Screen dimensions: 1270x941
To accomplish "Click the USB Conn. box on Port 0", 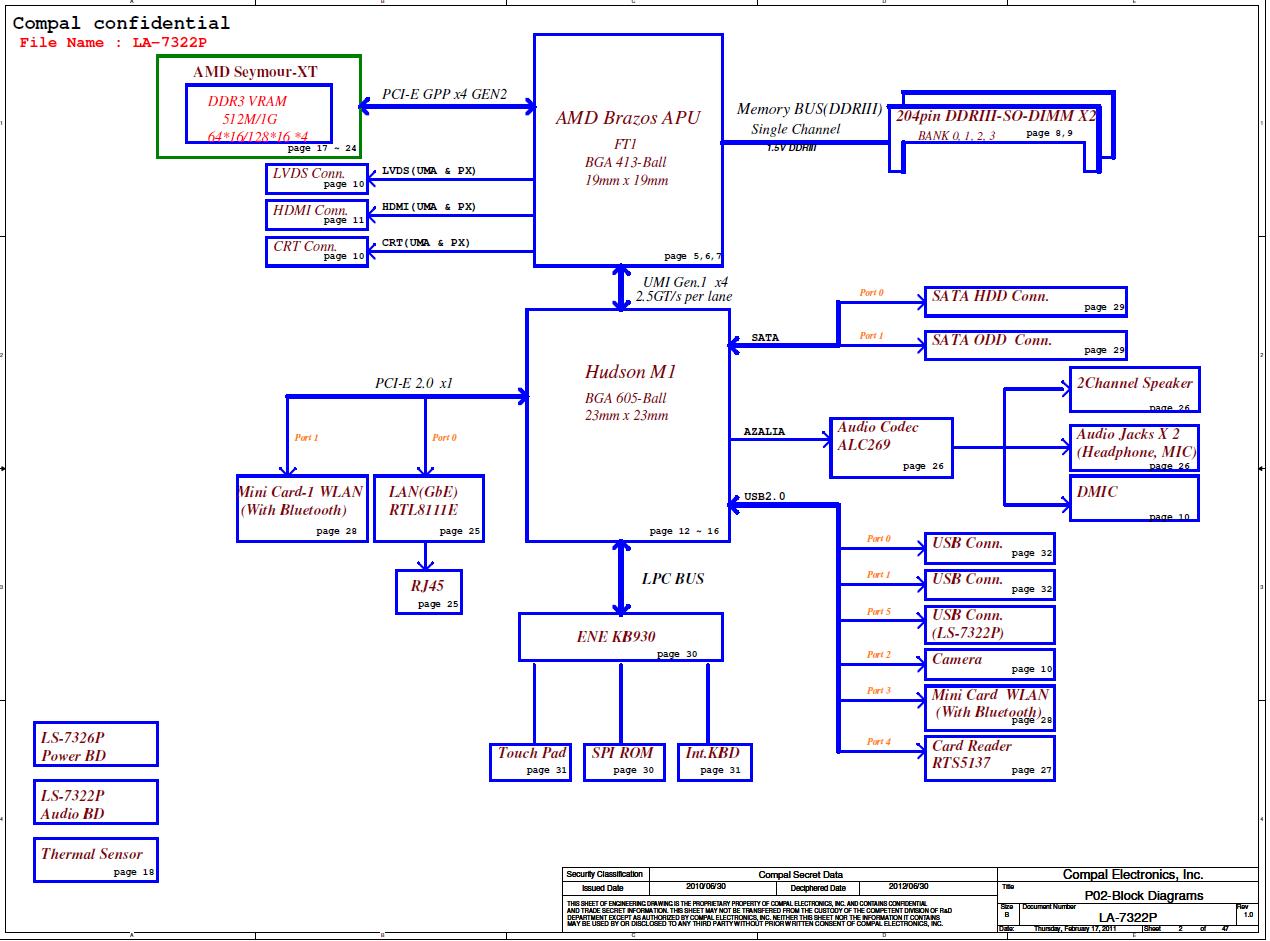I will [x=990, y=548].
